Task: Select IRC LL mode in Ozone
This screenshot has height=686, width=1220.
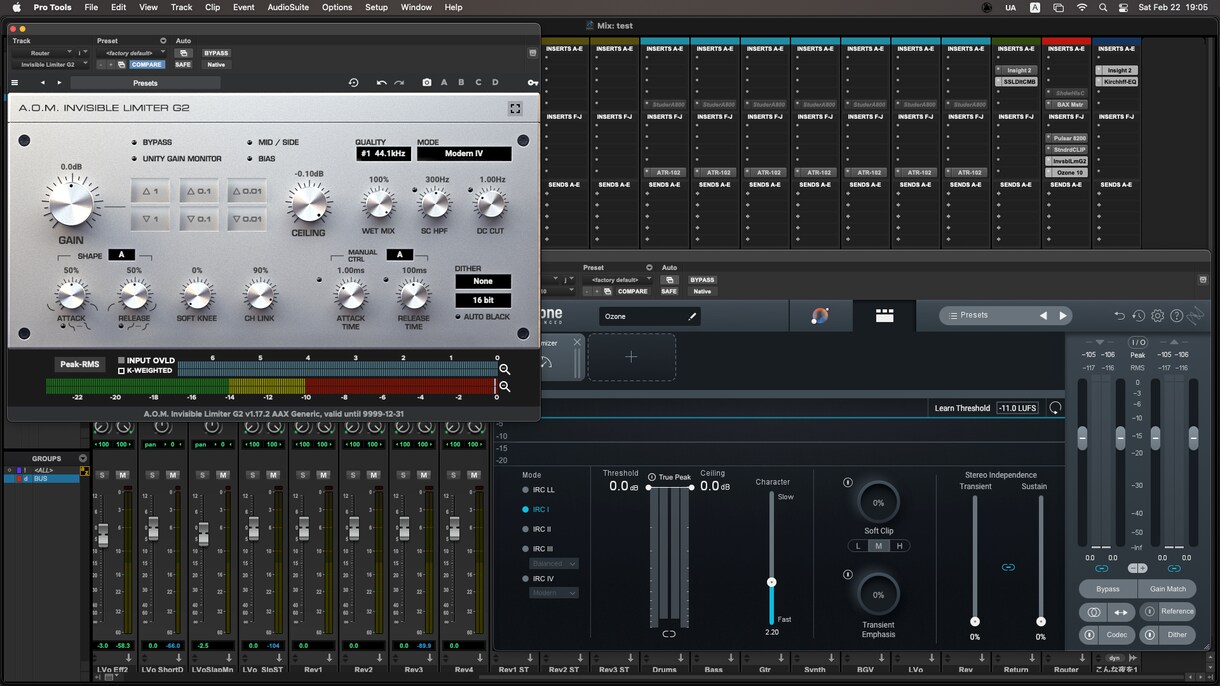Action: coord(526,490)
